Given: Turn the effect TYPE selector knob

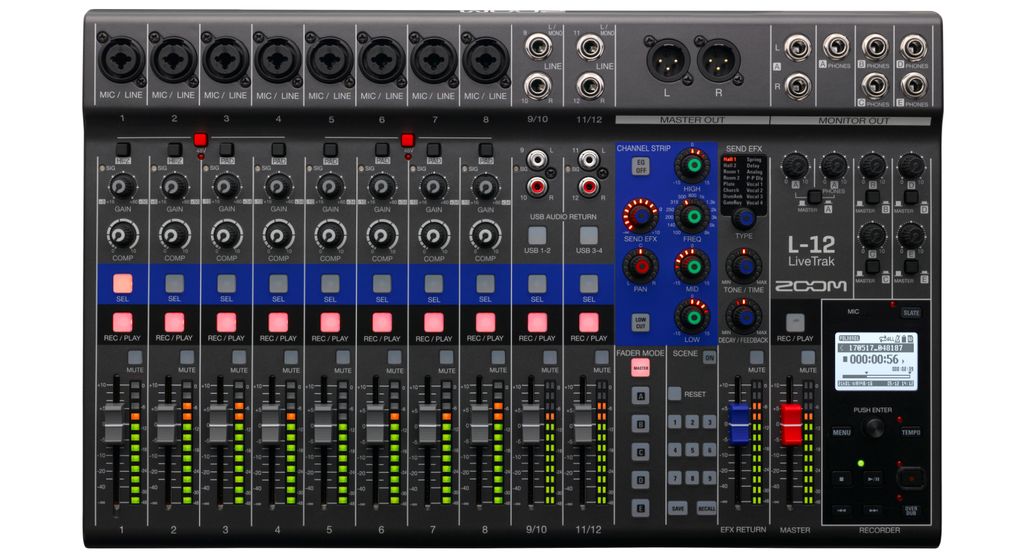Looking at the screenshot, I should click(743, 217).
